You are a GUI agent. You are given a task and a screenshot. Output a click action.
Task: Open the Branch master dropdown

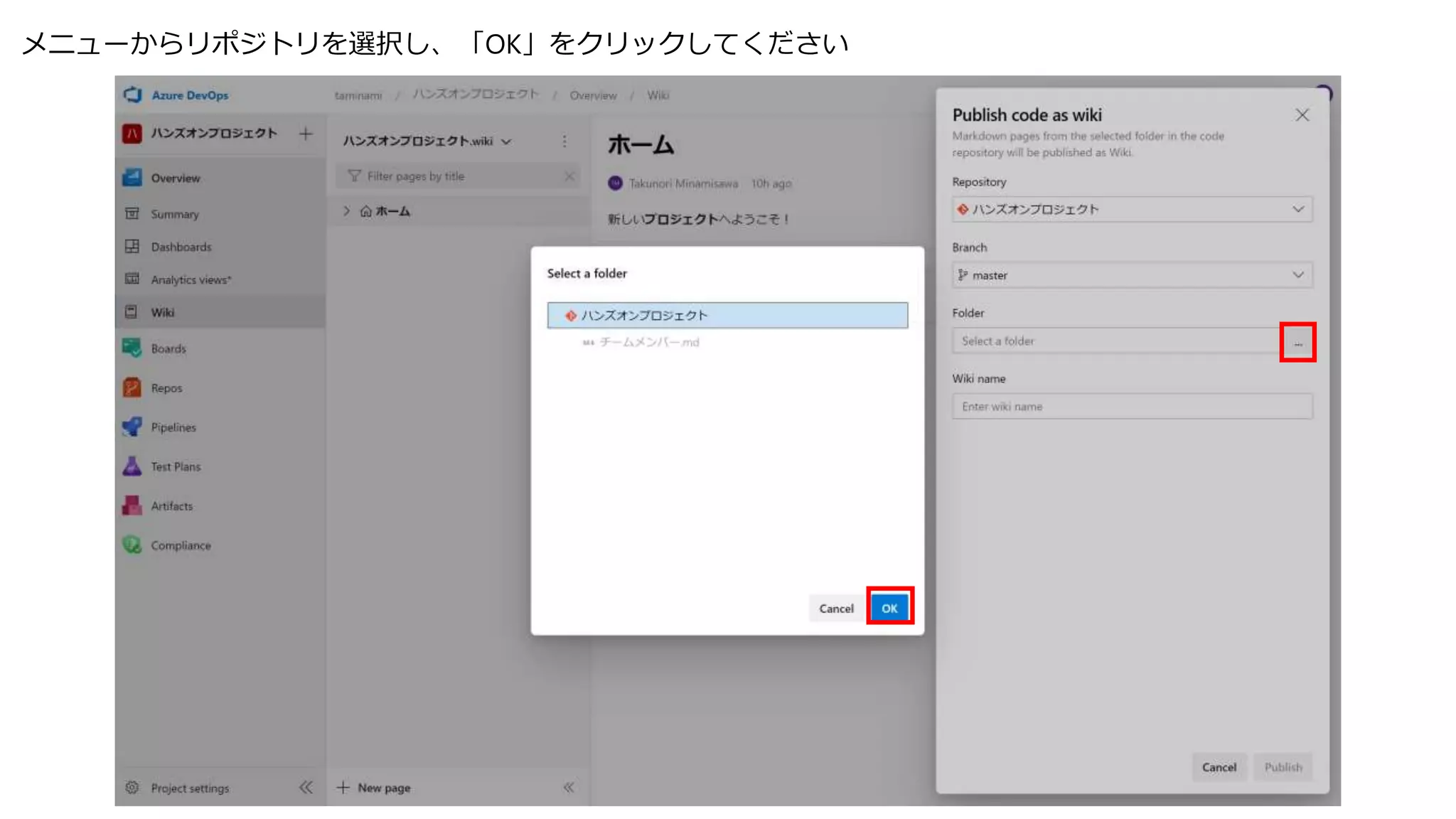point(1132,275)
